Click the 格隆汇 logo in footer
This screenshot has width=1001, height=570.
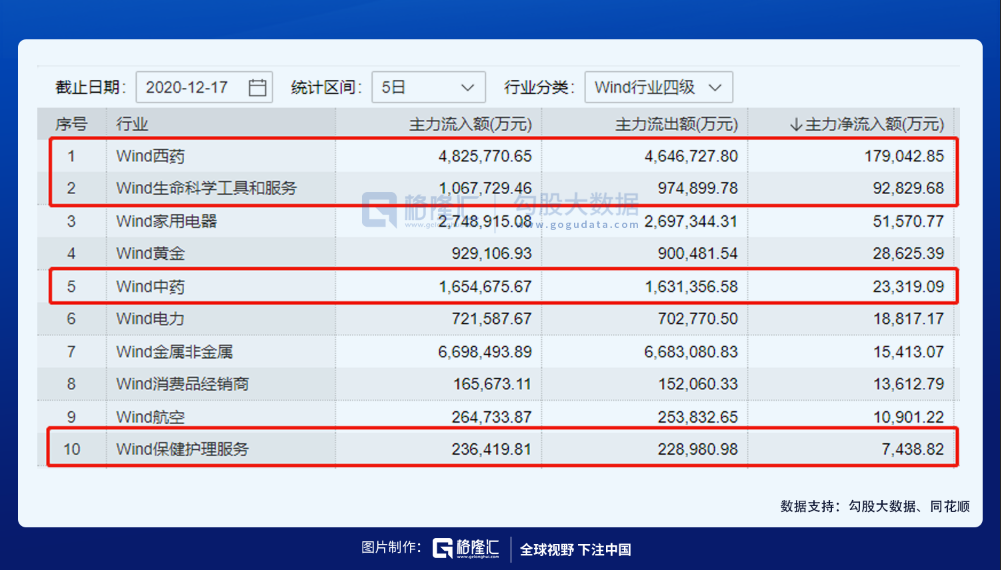click(466, 548)
